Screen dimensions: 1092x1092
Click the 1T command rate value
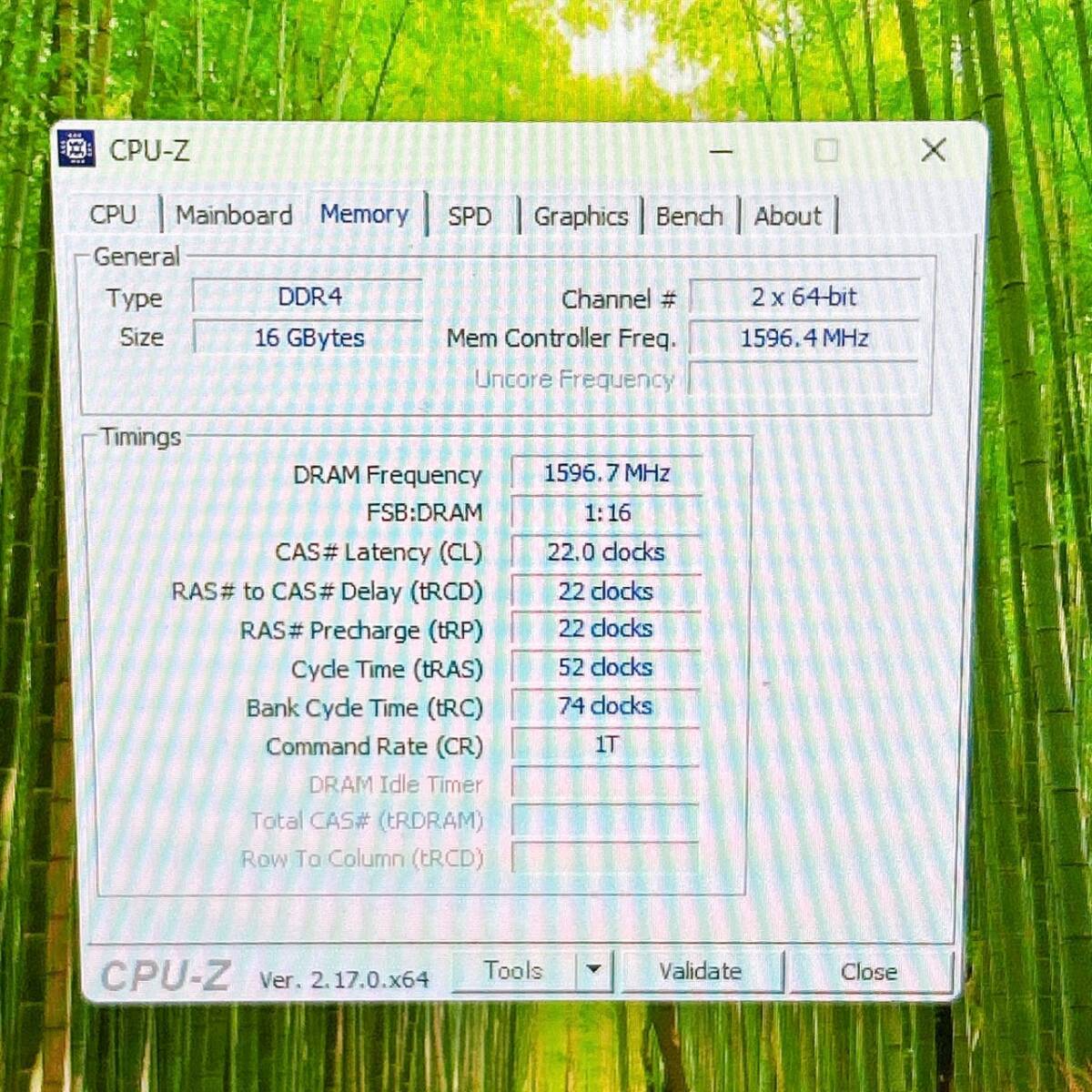tap(607, 745)
